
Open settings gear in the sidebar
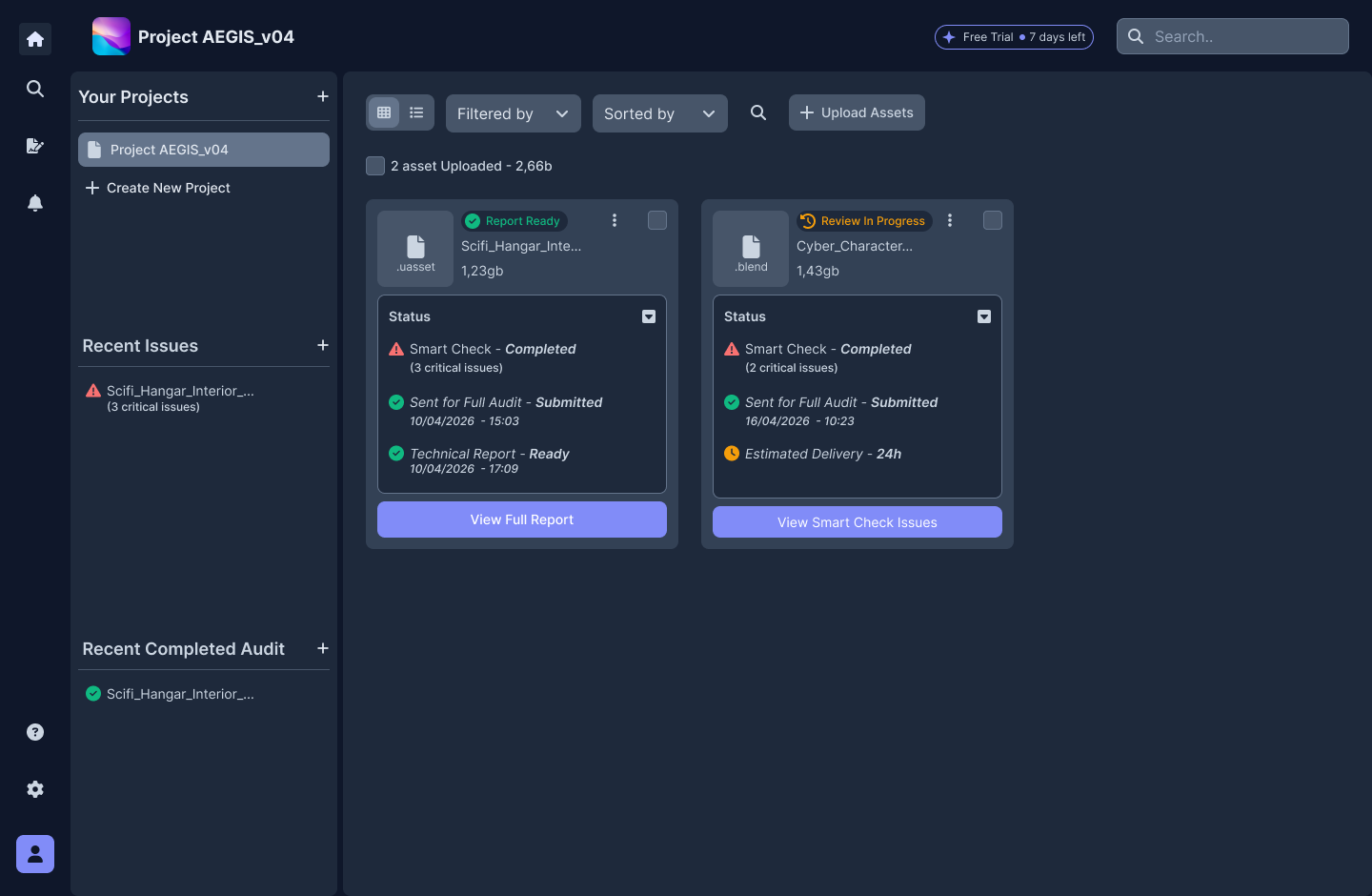click(35, 789)
